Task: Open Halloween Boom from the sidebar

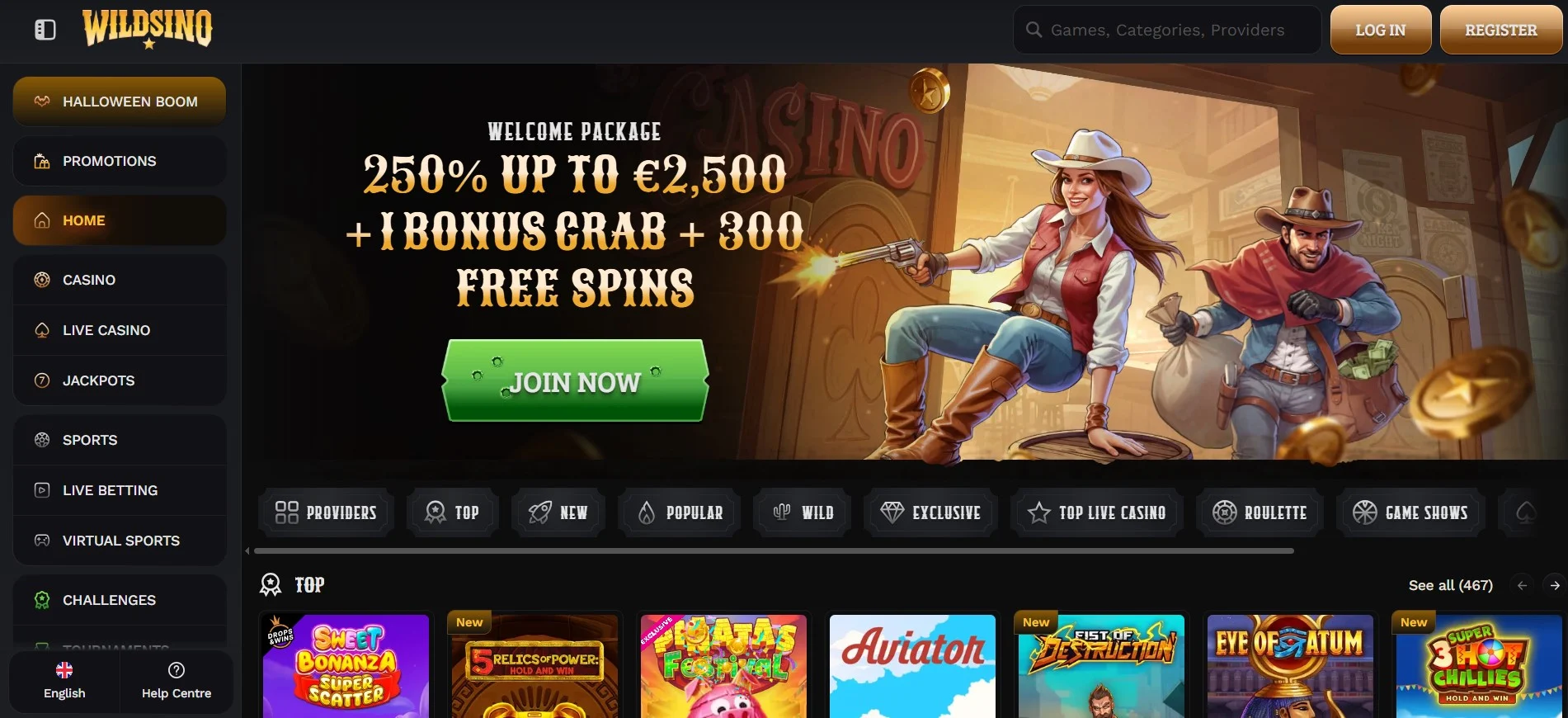Action: [120, 102]
